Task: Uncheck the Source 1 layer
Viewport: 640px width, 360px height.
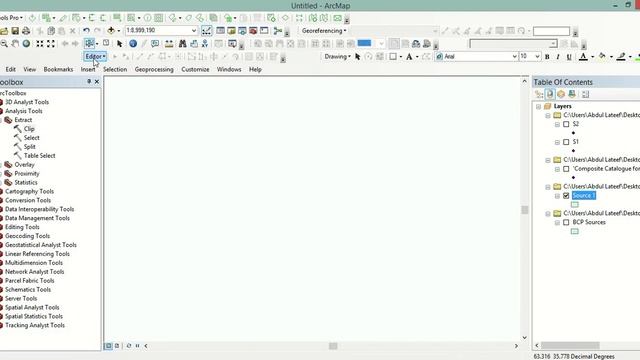Action: 566,196
